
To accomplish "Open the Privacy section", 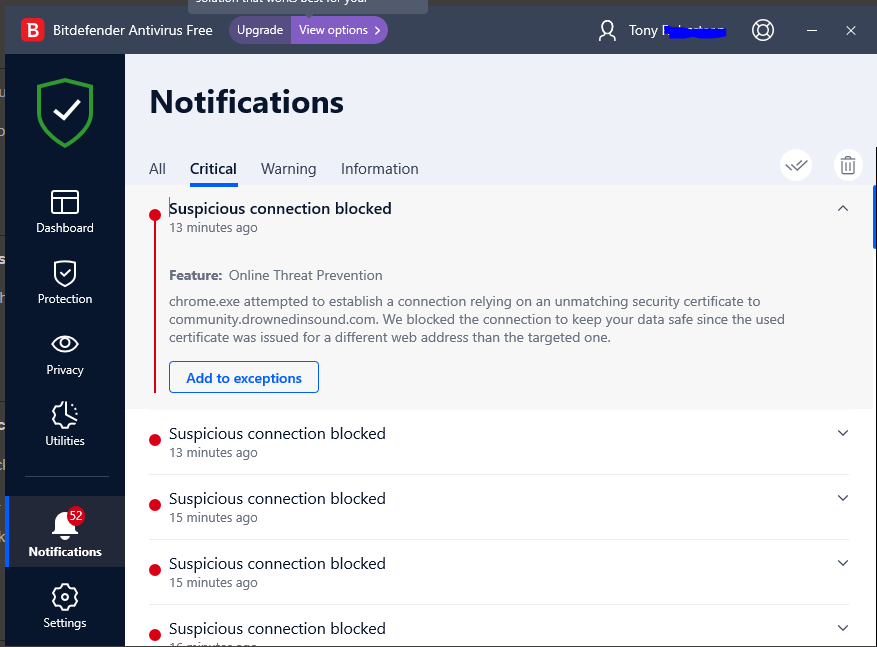I will point(65,354).
